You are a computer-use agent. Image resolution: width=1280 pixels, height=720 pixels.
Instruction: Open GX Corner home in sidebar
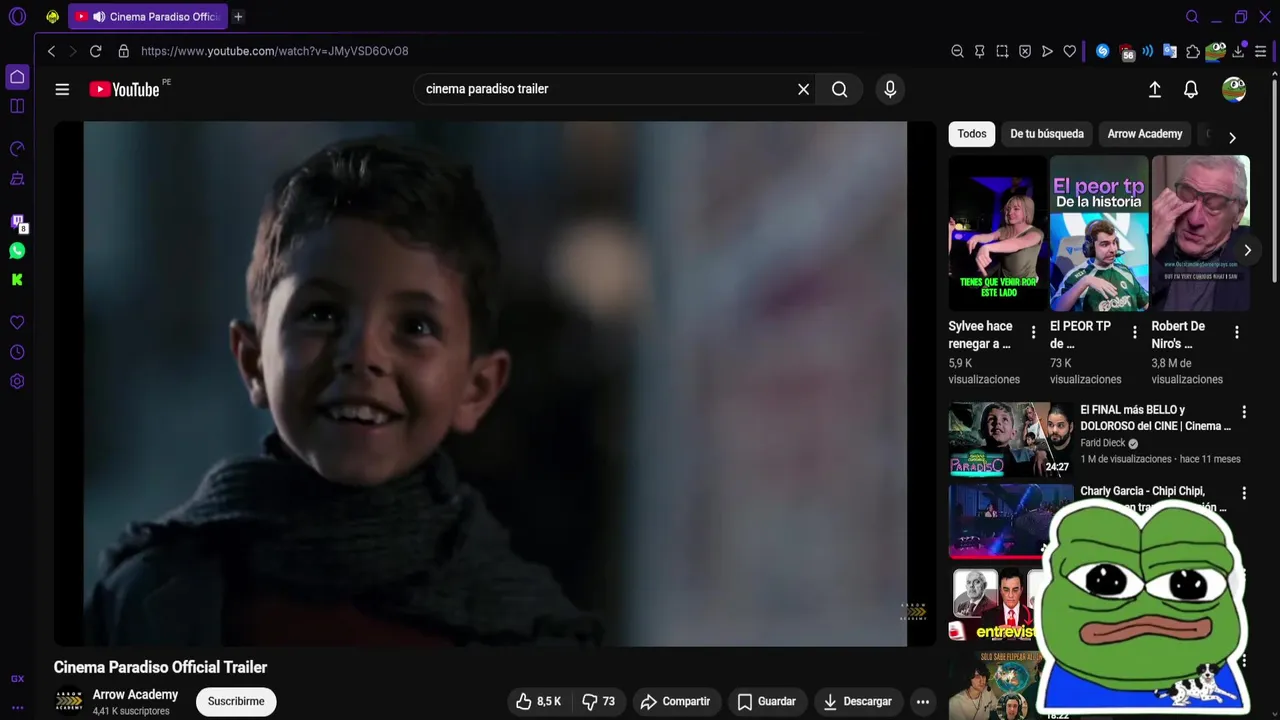17,77
